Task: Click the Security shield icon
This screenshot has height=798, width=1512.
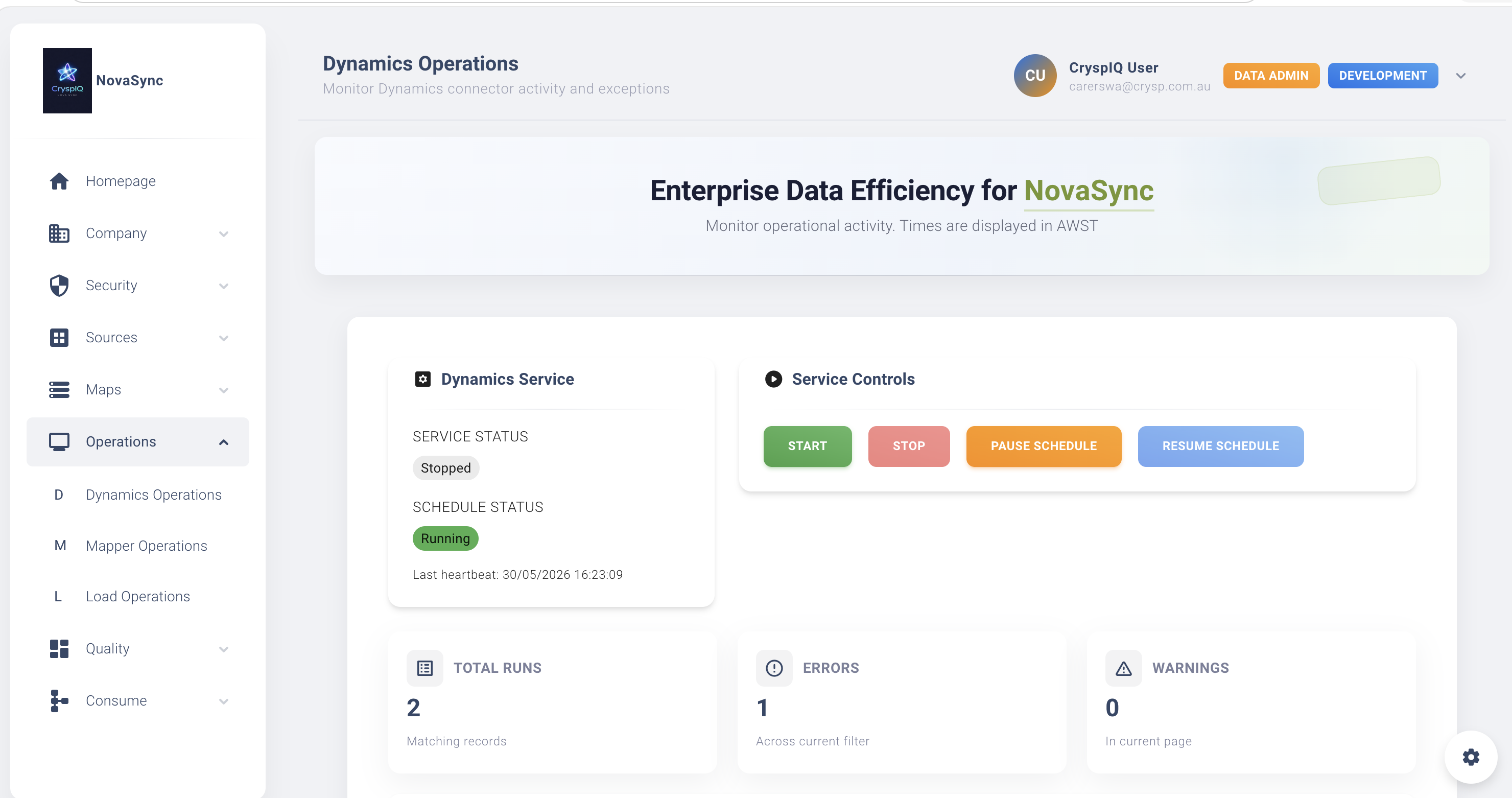Action: tap(59, 286)
